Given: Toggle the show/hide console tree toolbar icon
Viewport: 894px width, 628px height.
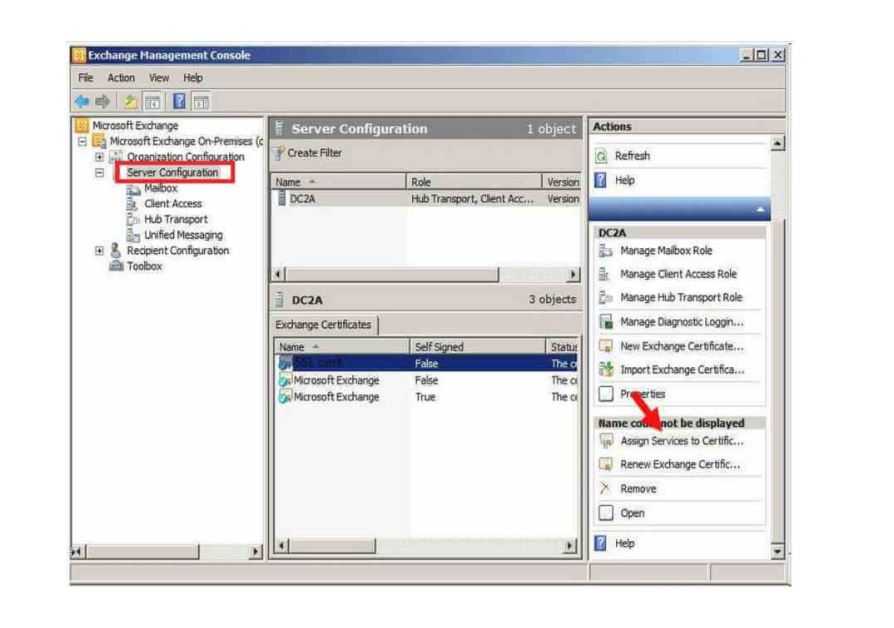Looking at the screenshot, I should click(152, 102).
